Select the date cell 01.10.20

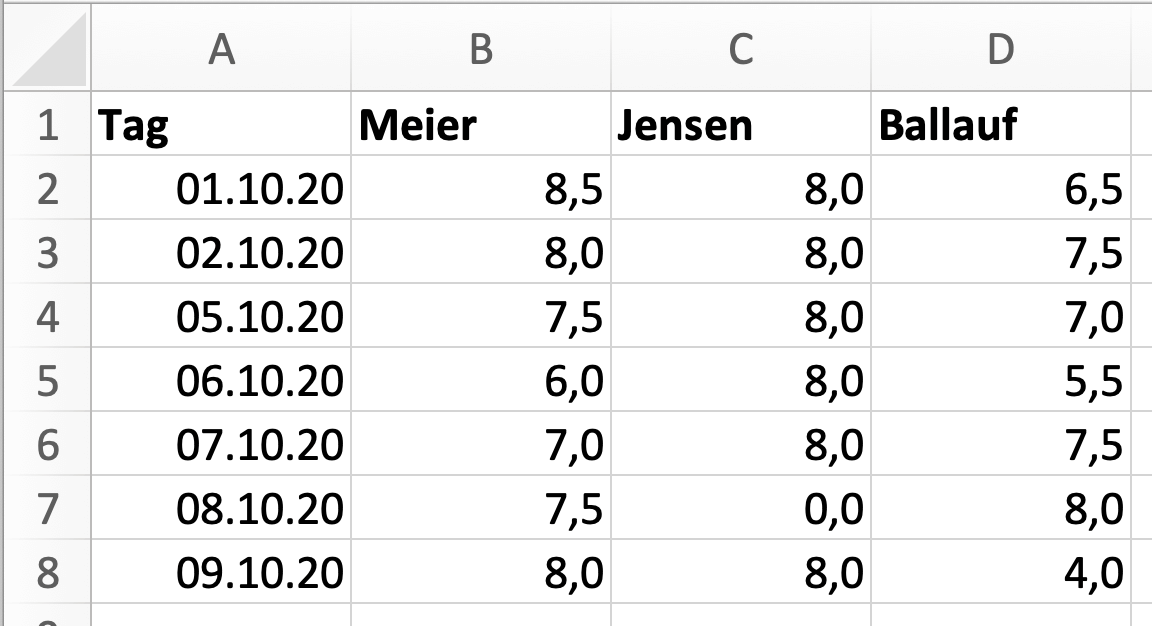[x=221, y=187]
